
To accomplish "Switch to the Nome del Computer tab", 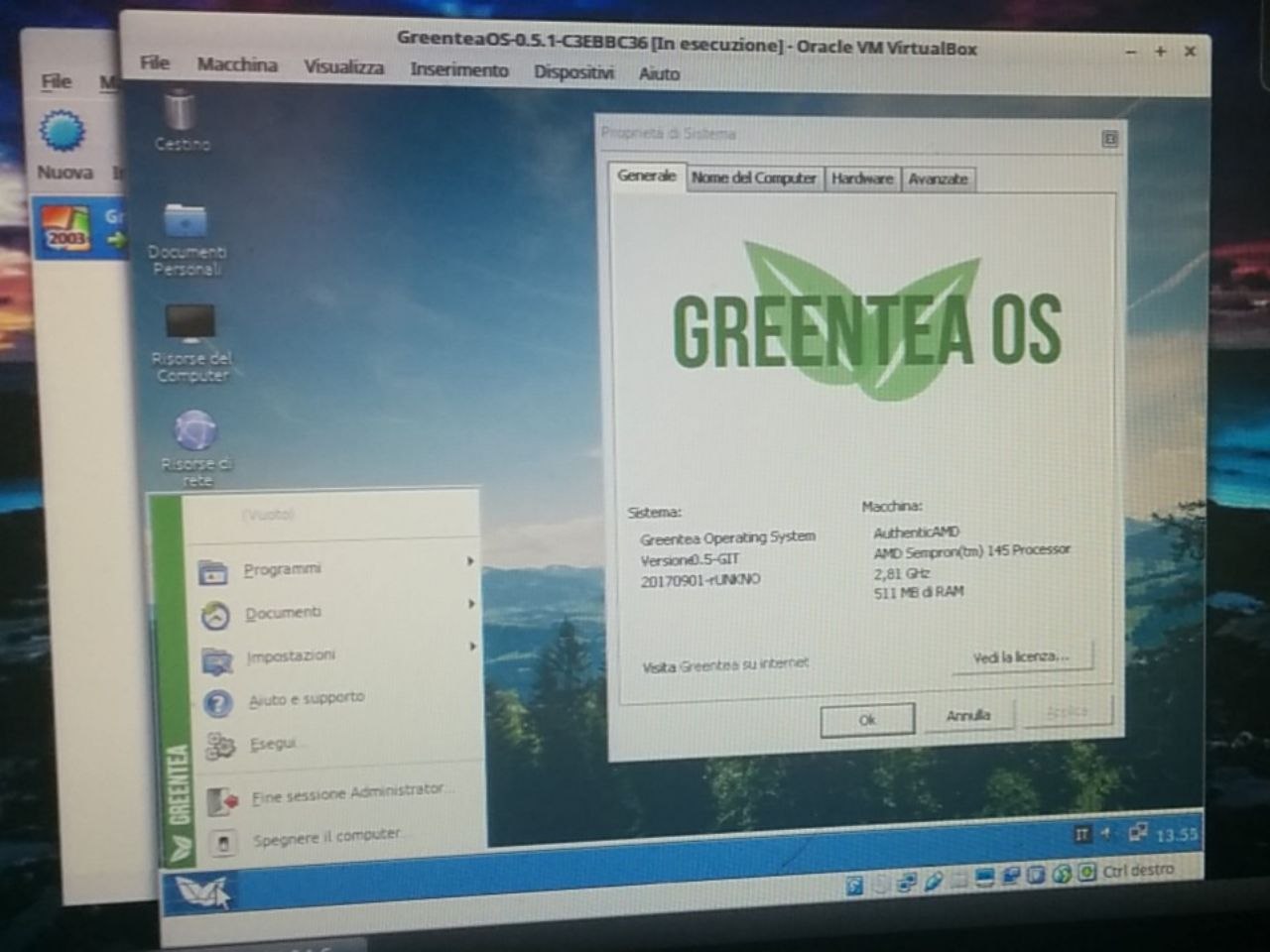I will tap(754, 178).
